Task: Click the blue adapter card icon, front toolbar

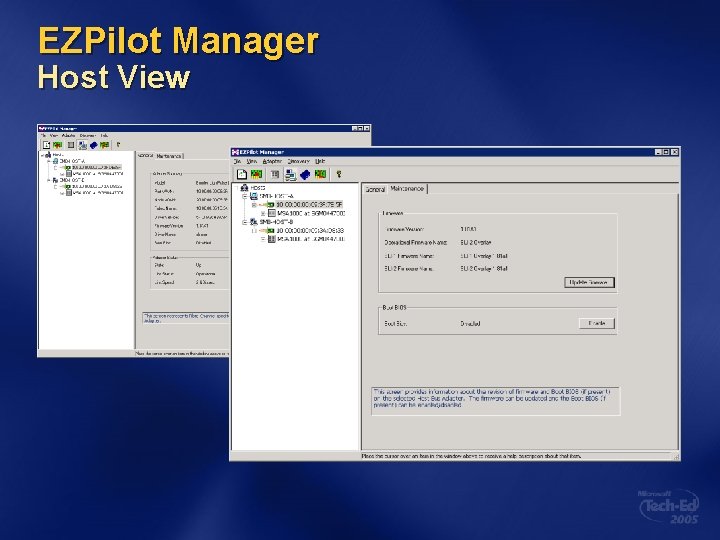Action: (305, 174)
